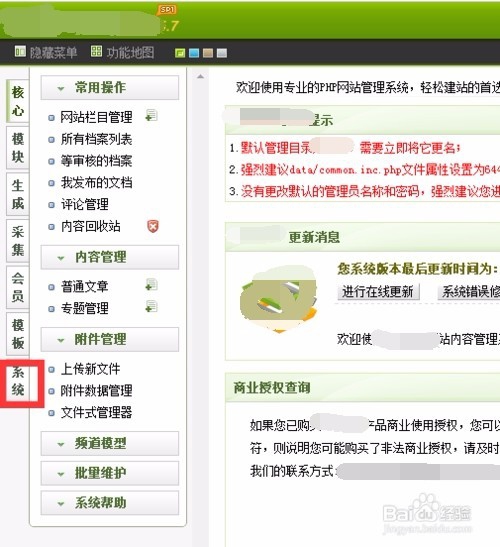Click the warning about 默认管理目录
The height and width of the screenshot is (547, 500).
tap(350, 148)
